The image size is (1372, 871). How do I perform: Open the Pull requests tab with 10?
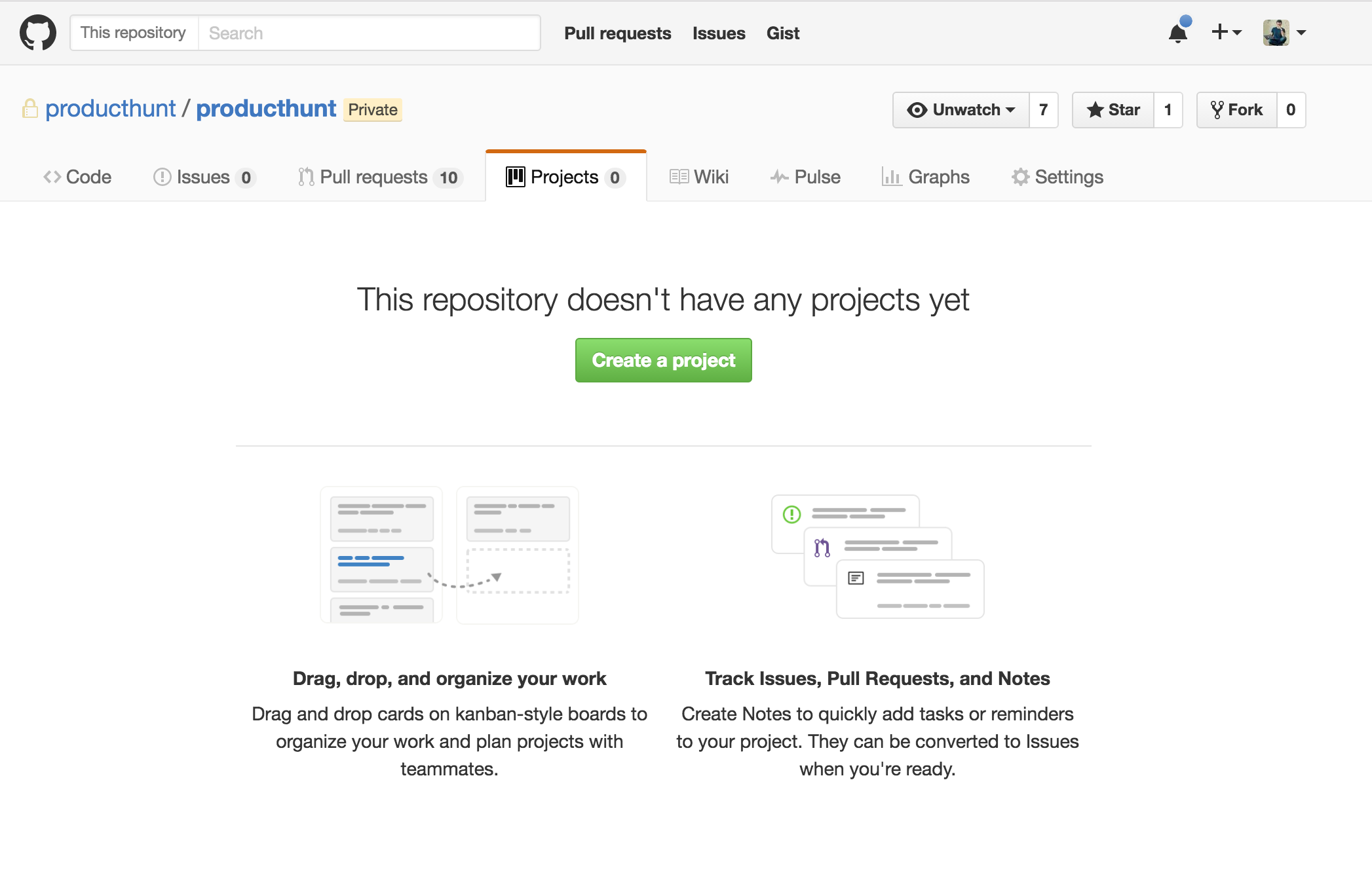click(381, 177)
